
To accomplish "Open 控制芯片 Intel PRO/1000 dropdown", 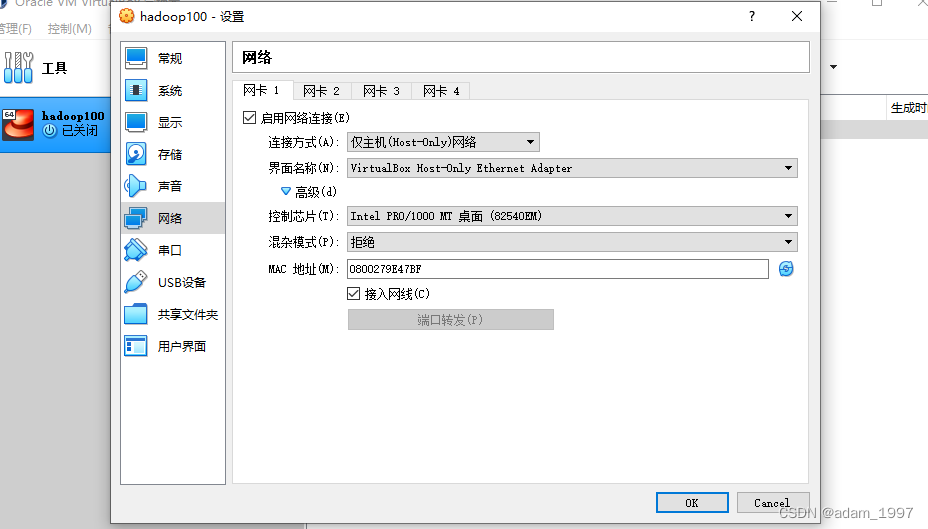I will coord(572,216).
